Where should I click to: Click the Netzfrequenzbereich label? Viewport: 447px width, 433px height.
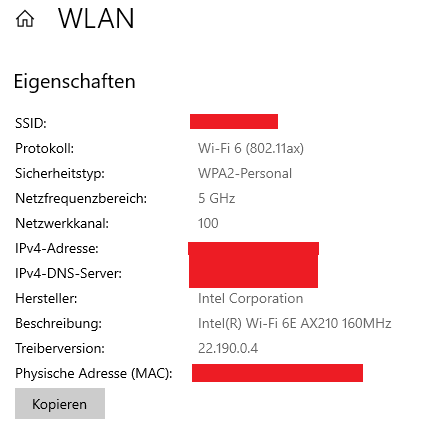pos(81,198)
